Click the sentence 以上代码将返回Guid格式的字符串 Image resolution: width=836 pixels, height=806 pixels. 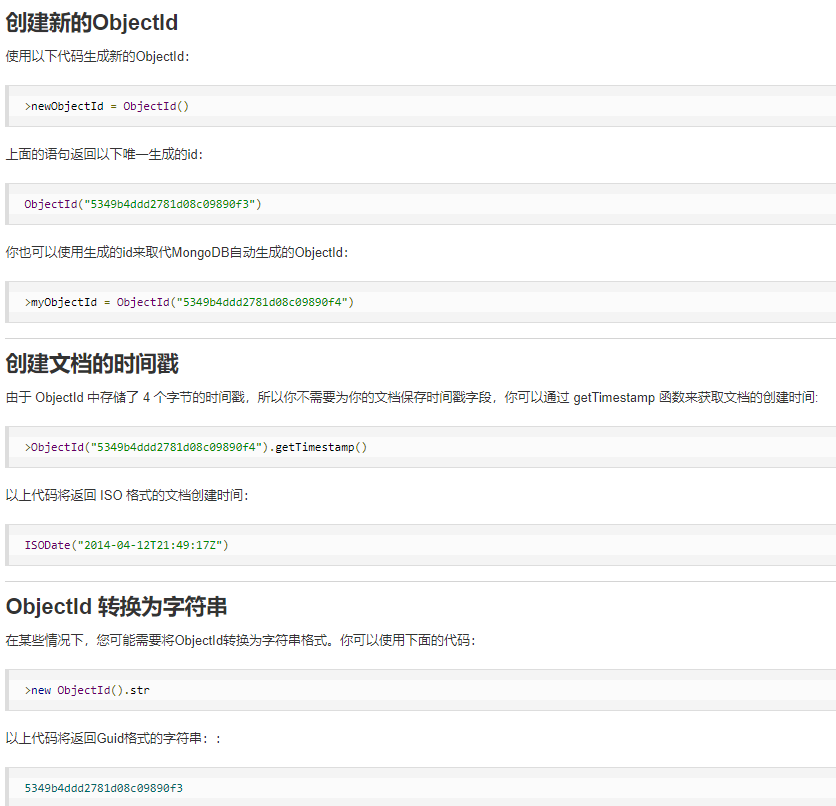point(113,738)
